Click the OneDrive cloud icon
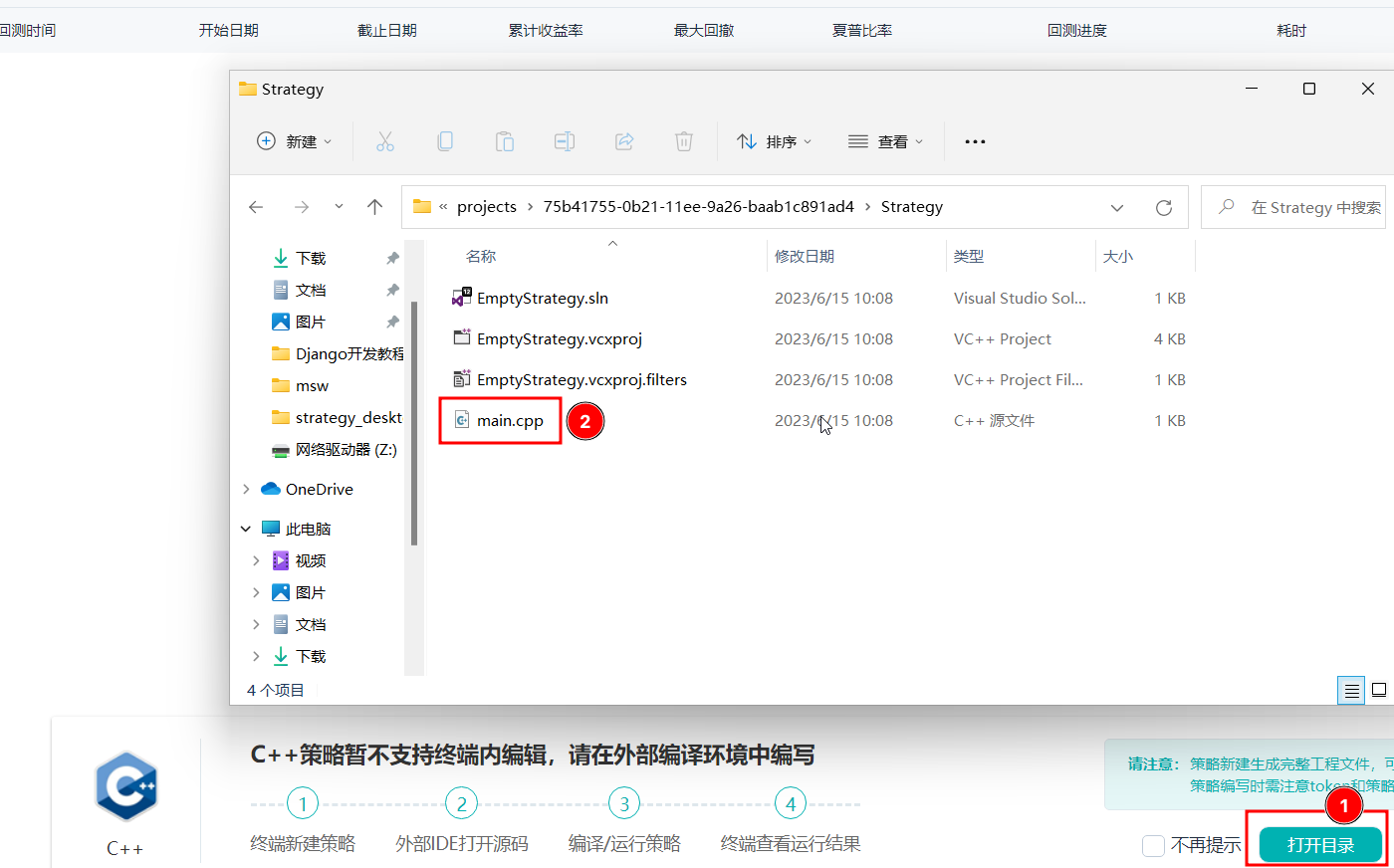This screenshot has height=868, width=1394. 271,489
